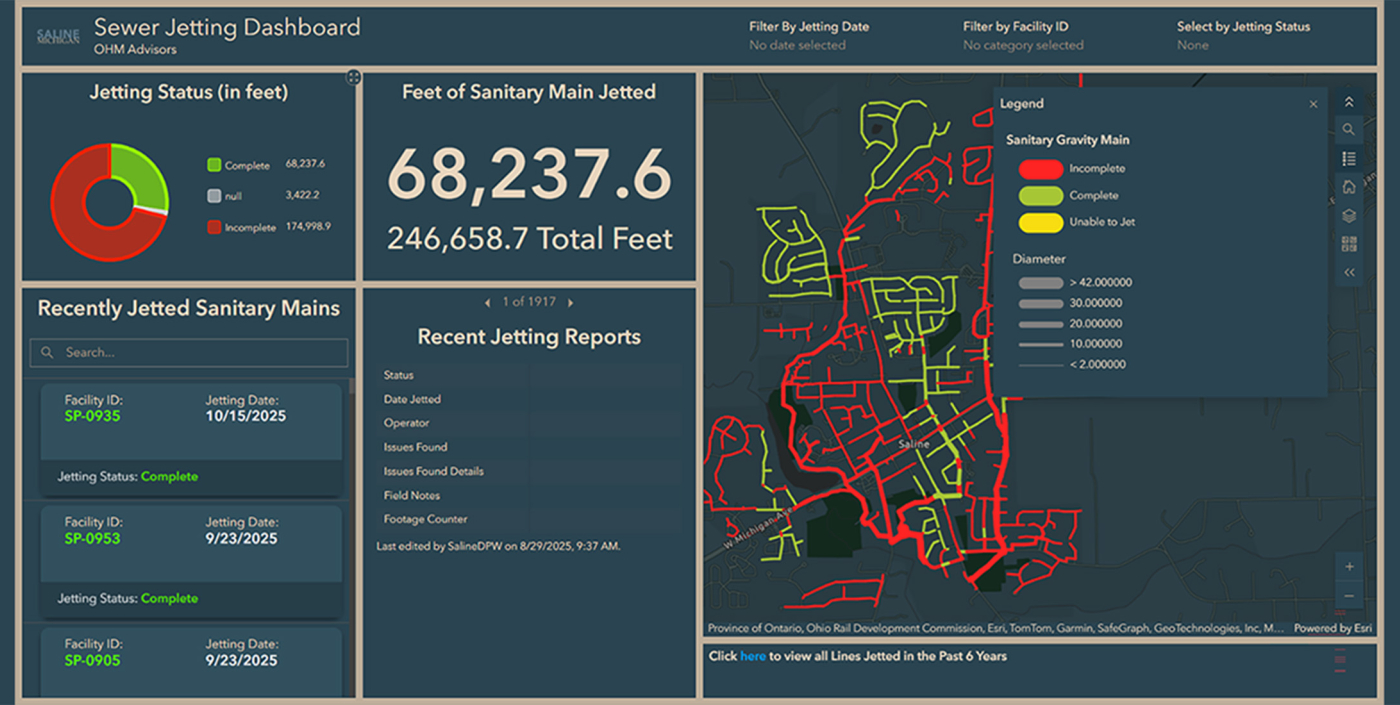Click the Saline Michigan logo
This screenshot has height=705, width=1400.
click(x=58, y=35)
